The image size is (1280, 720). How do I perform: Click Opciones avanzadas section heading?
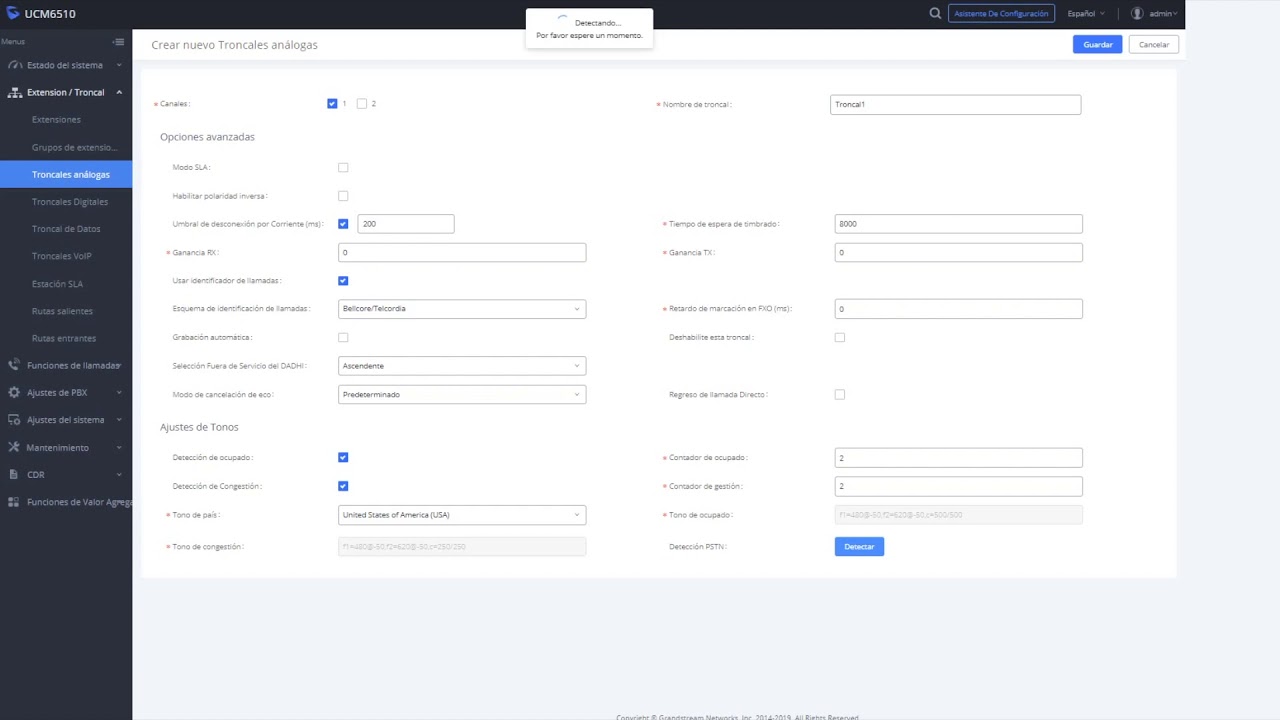(207, 137)
